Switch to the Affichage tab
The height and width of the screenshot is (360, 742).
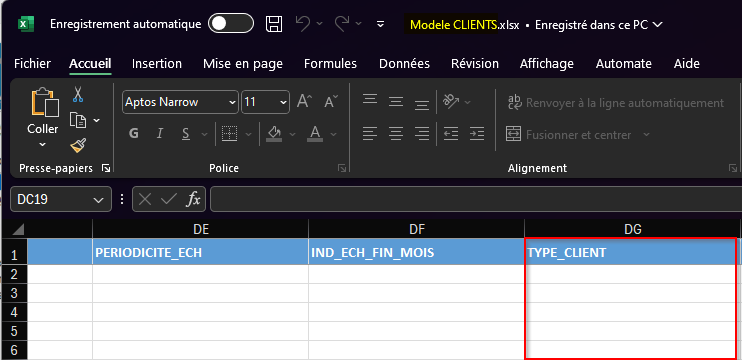coord(547,63)
